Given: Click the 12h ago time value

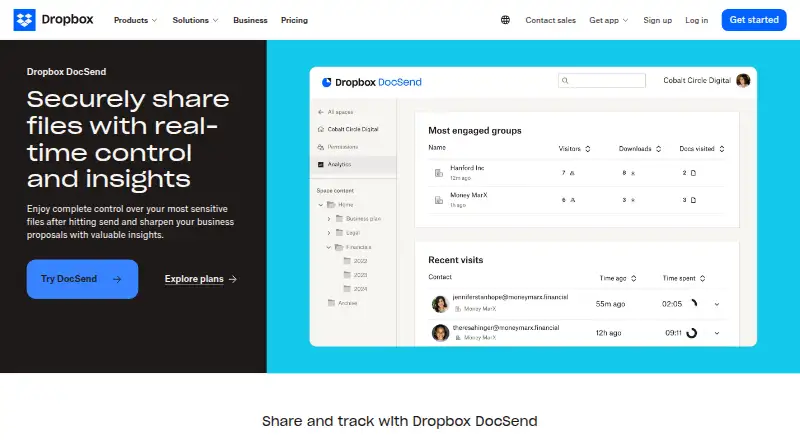Looking at the screenshot, I should 608,333.
